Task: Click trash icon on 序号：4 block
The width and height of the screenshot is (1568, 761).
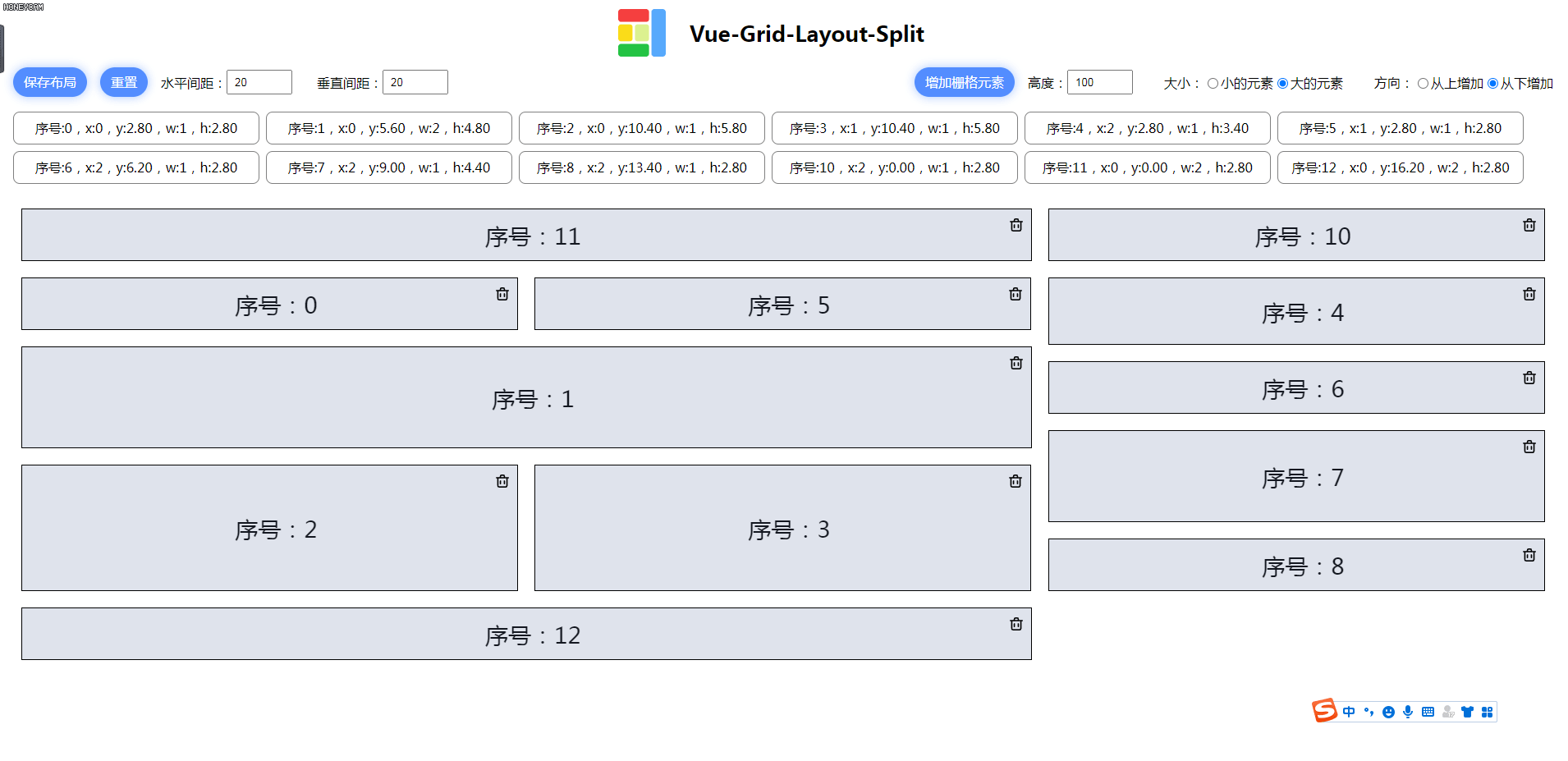Action: (1529, 294)
